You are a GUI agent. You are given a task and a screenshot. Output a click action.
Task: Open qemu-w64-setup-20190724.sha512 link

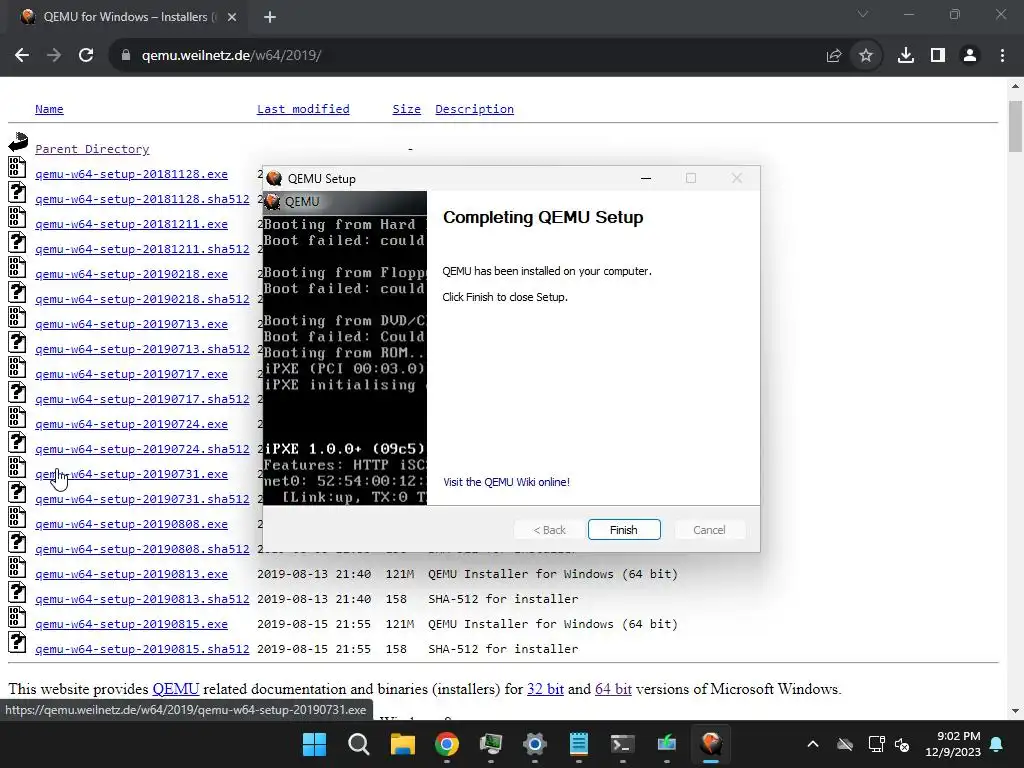(x=142, y=449)
